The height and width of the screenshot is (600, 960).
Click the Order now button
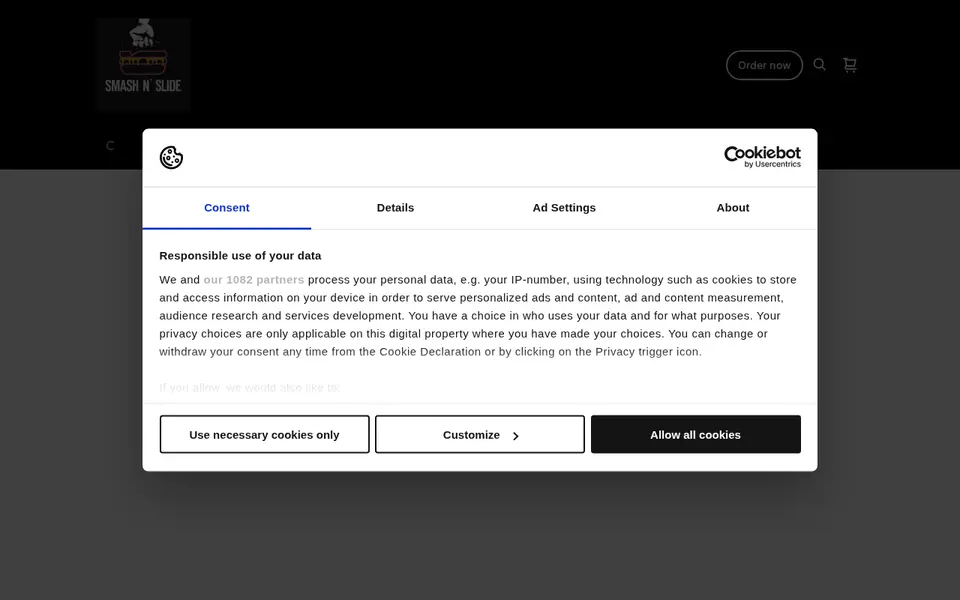point(764,65)
